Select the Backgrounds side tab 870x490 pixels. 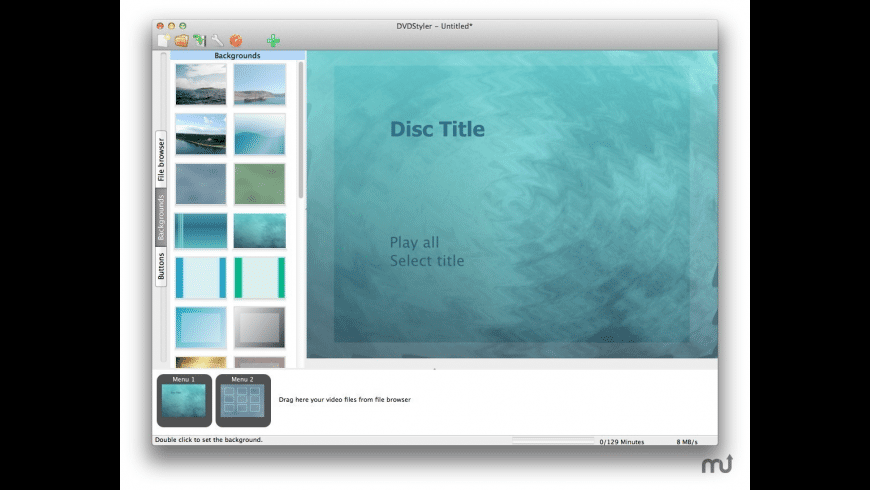coord(161,217)
